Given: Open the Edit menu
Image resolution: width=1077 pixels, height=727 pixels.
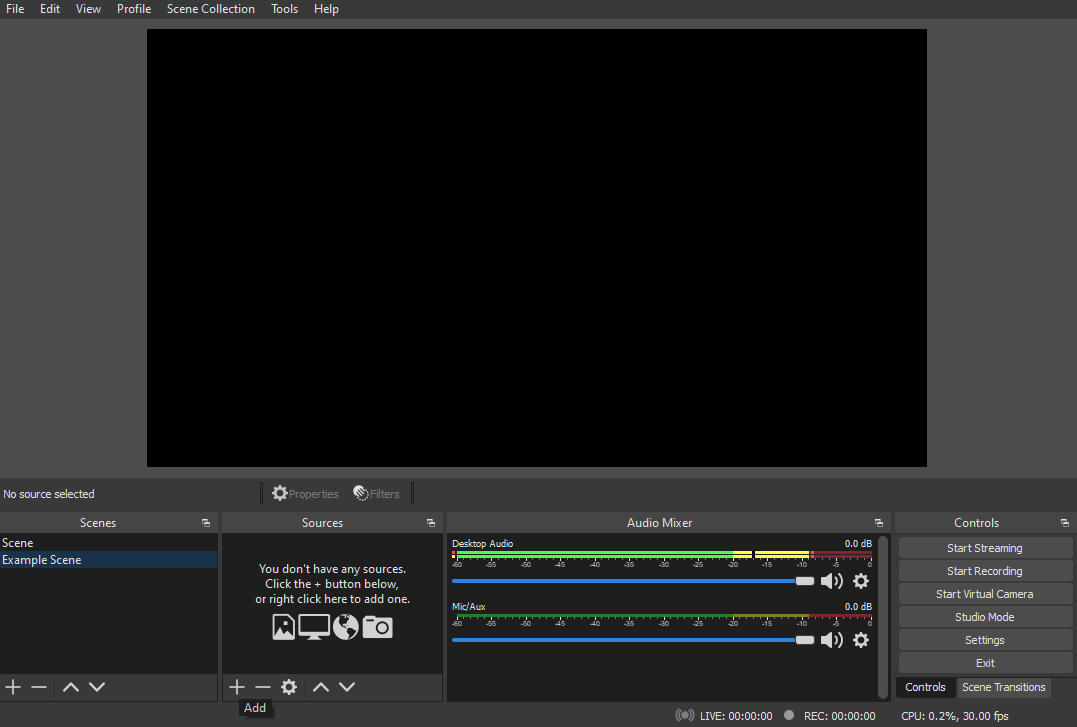Looking at the screenshot, I should click(49, 9).
